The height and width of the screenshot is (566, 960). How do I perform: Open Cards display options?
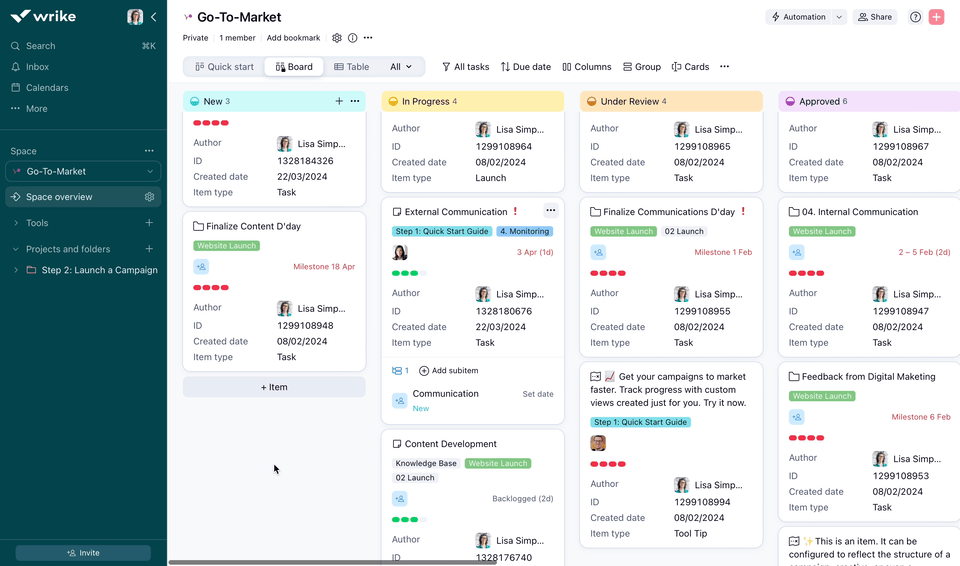[x=690, y=67]
